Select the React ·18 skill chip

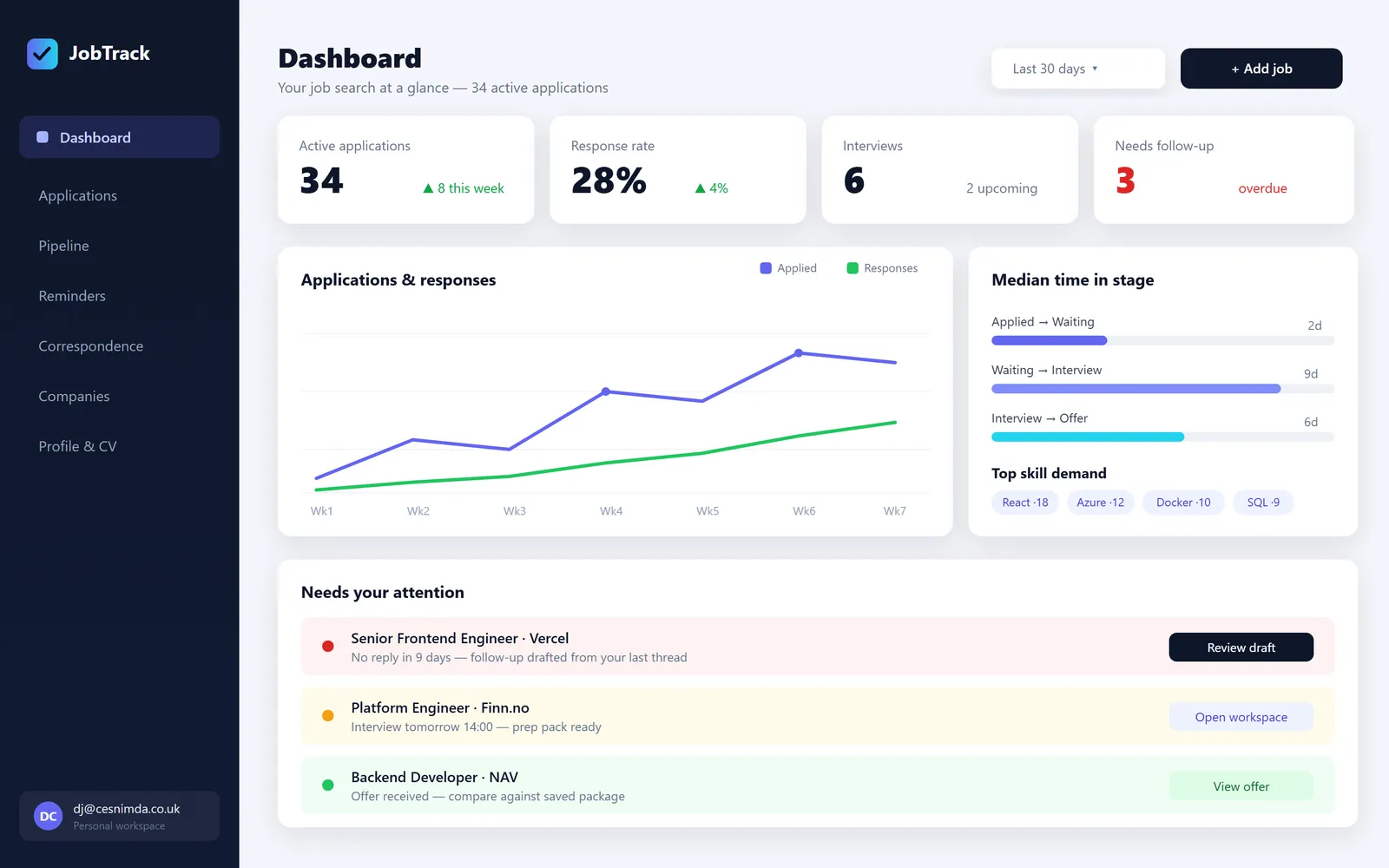1025,503
